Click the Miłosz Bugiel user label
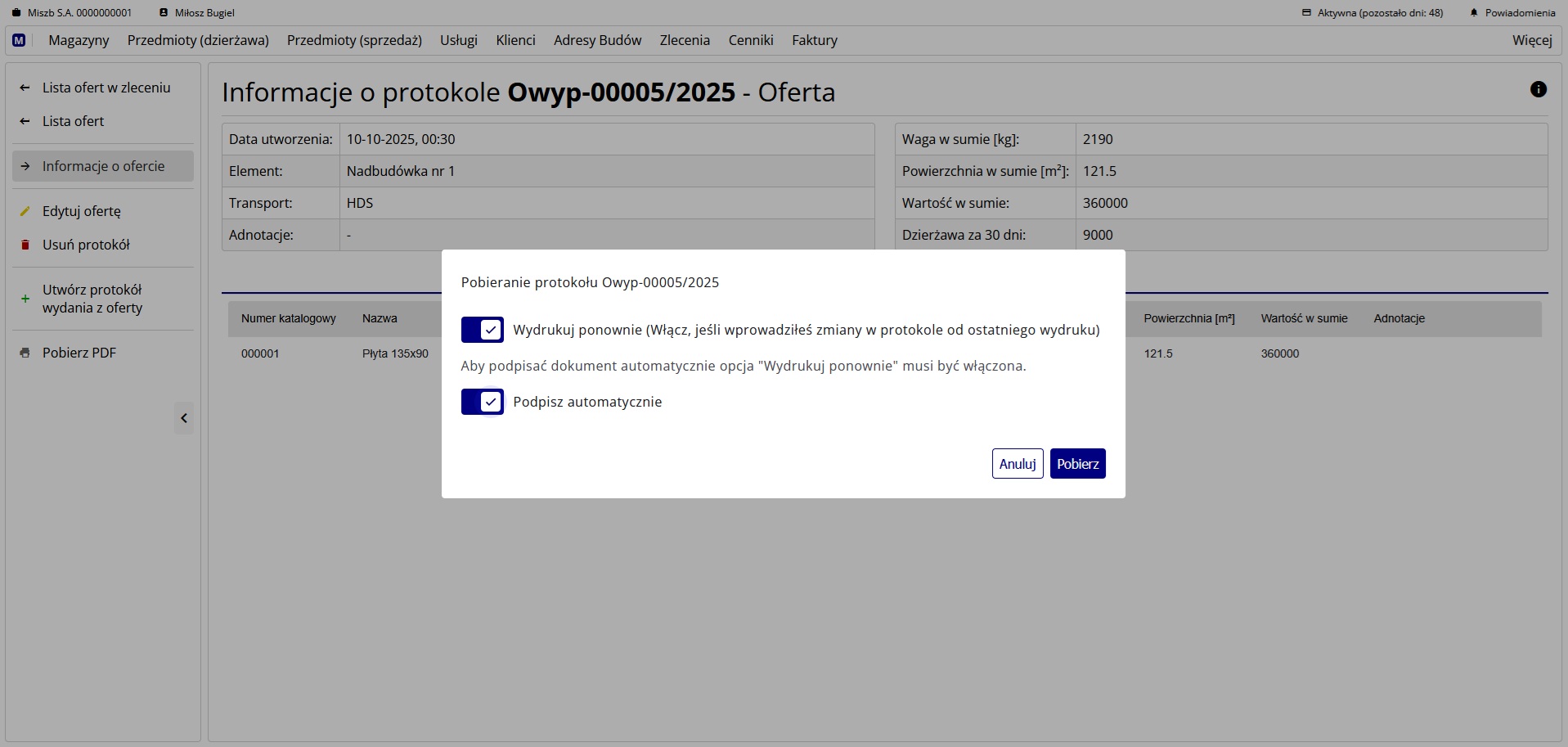Image resolution: width=1568 pixels, height=747 pixels. point(195,12)
